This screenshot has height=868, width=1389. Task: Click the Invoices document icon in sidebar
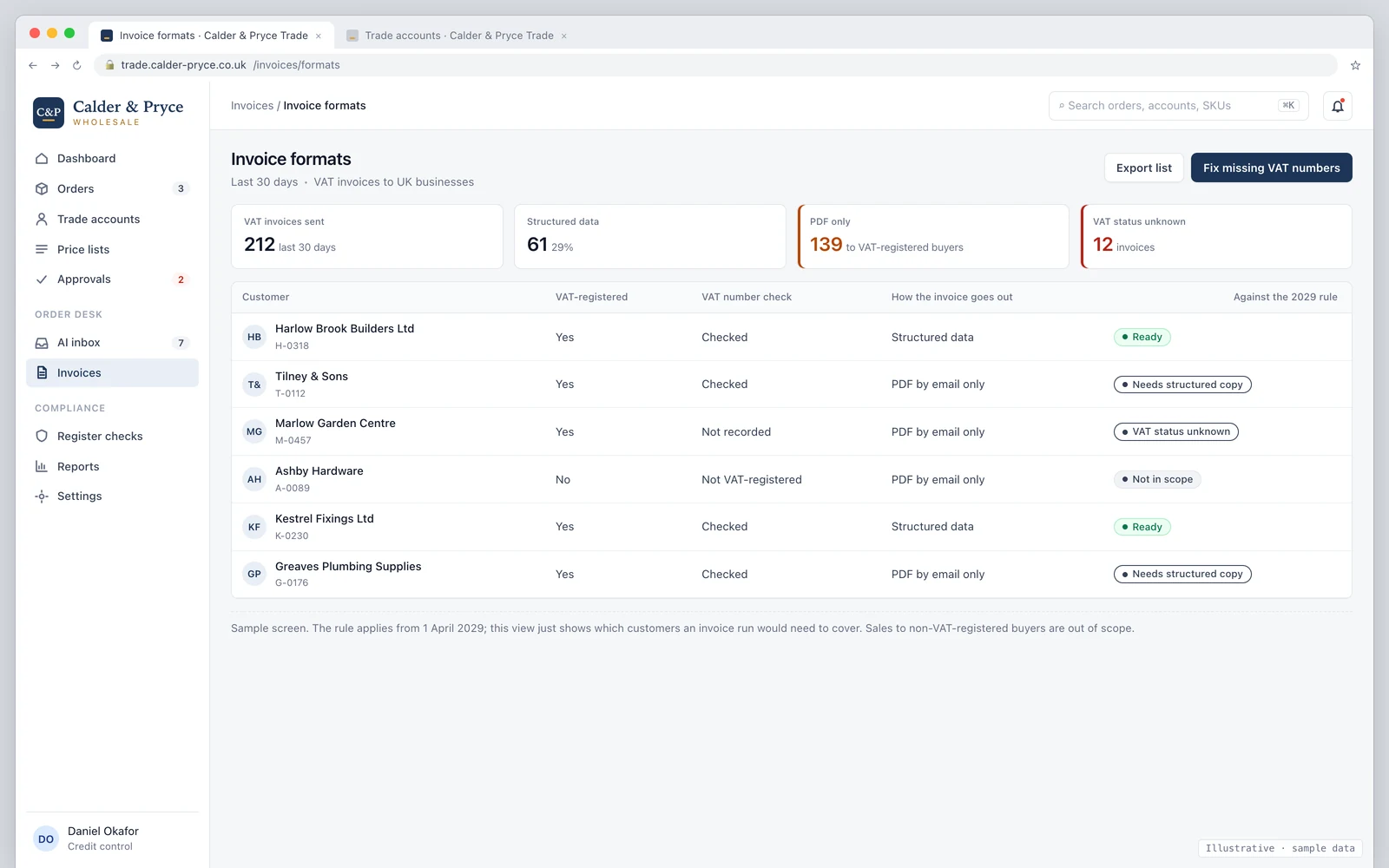click(42, 373)
